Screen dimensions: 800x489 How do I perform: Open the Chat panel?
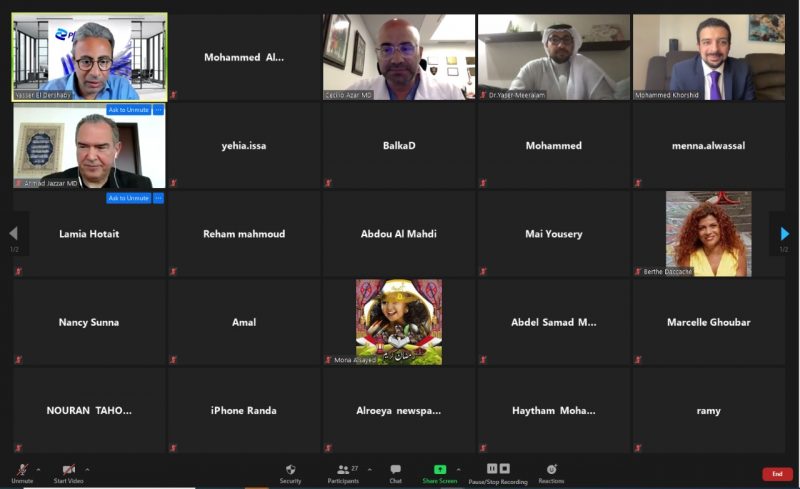[395, 469]
